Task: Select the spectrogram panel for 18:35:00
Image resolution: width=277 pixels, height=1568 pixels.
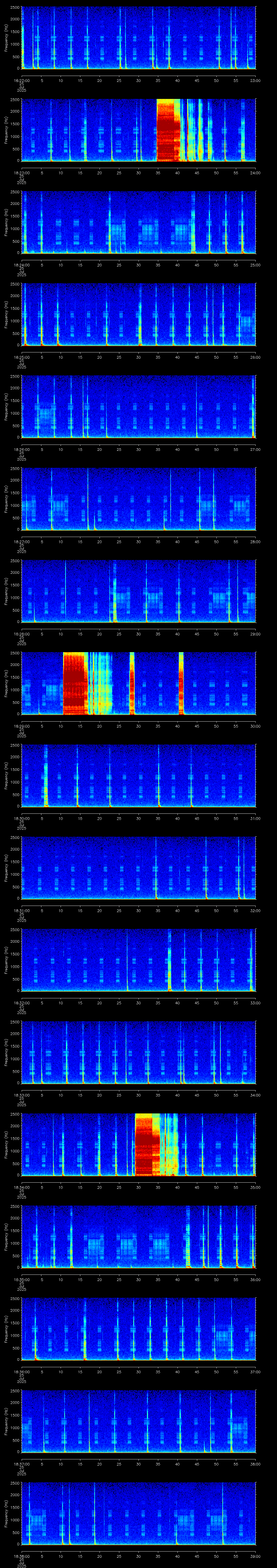Action: pyautogui.click(x=139, y=1237)
